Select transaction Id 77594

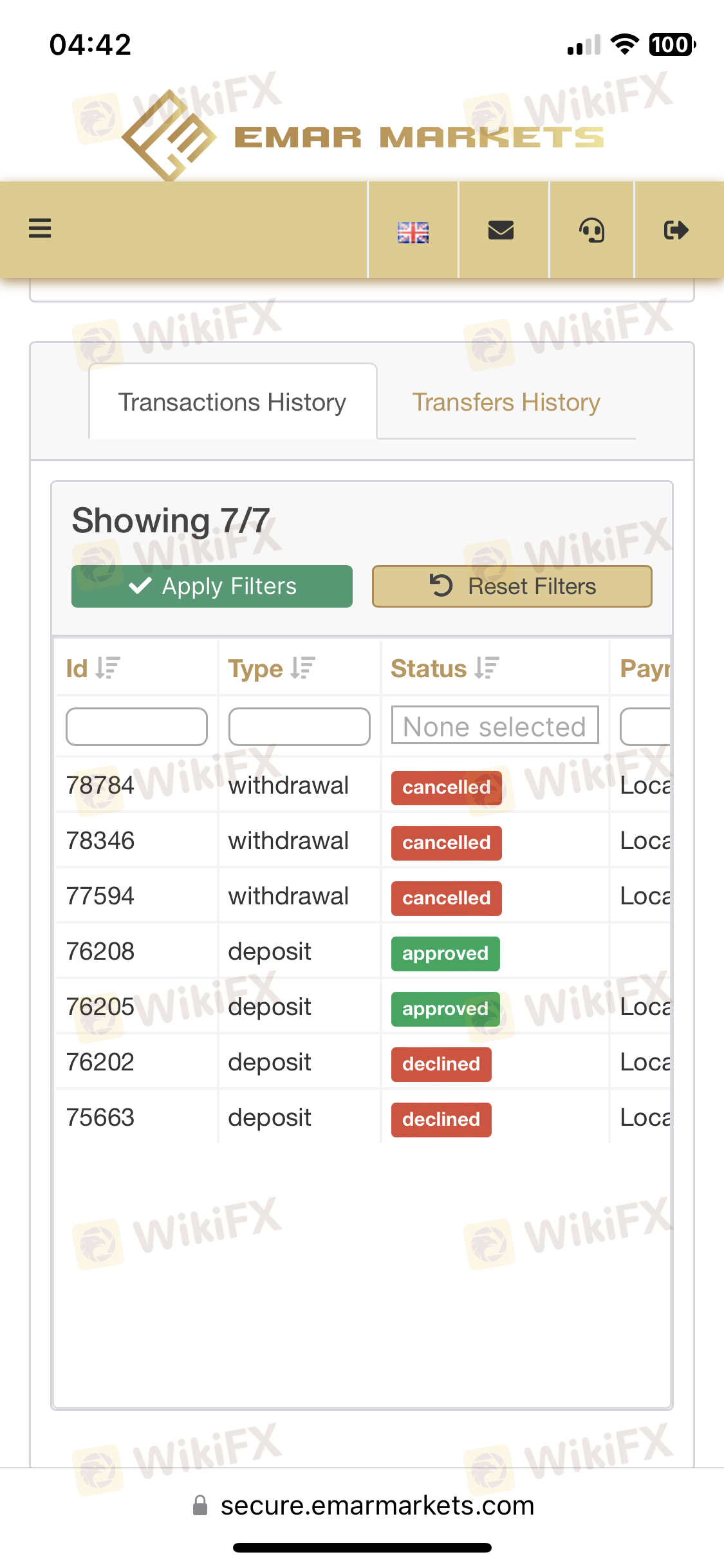[x=100, y=896]
